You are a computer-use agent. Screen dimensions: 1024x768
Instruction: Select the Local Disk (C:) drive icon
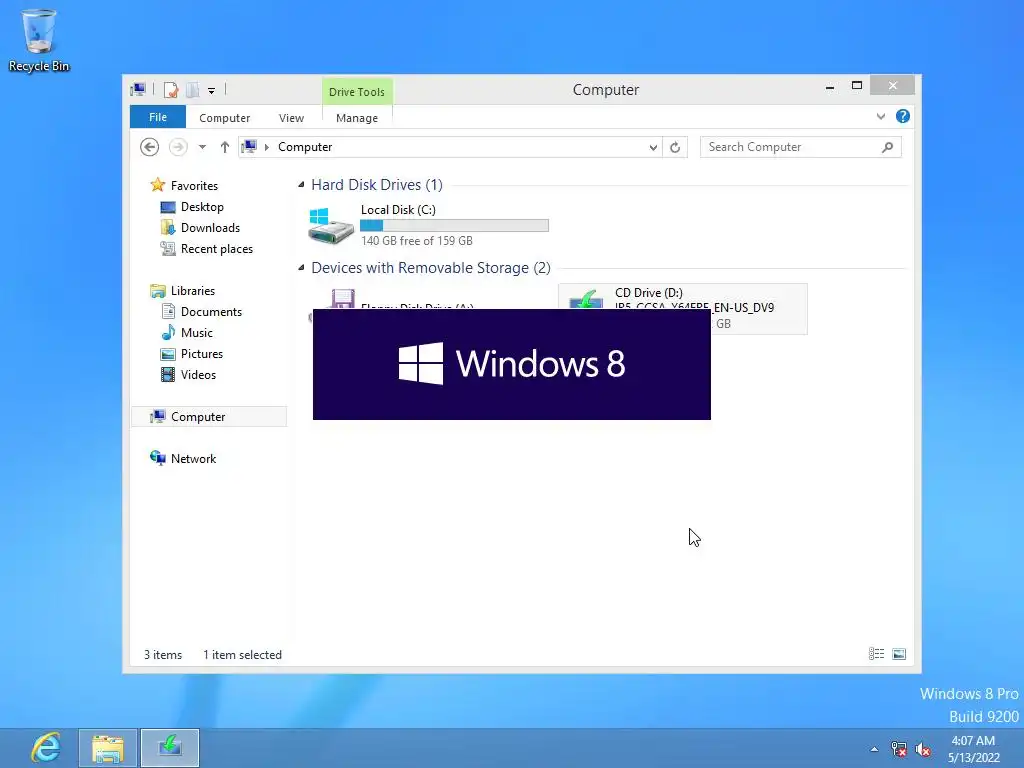coord(330,226)
